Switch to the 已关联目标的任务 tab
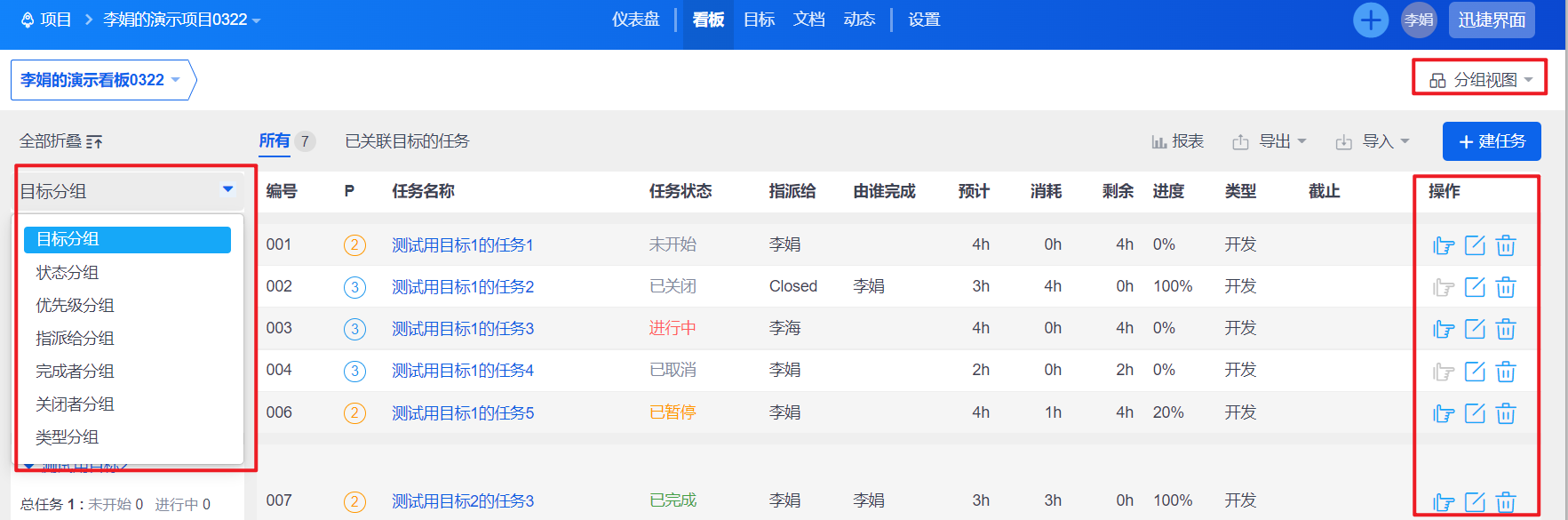 pyautogui.click(x=407, y=141)
